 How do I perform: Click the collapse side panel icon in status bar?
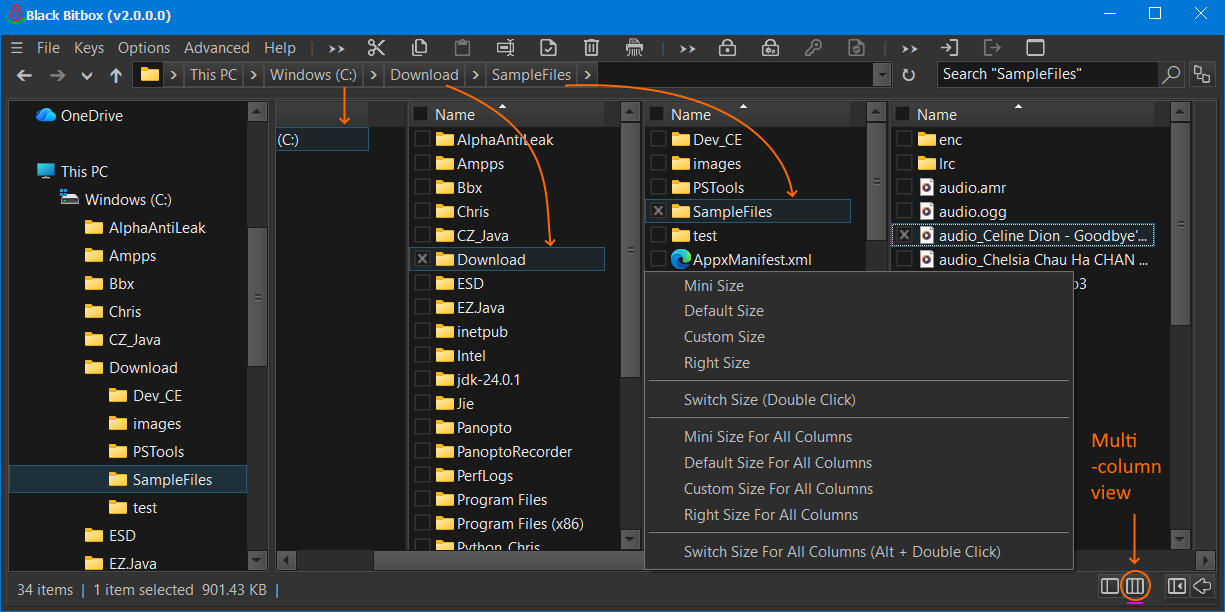click(1177, 586)
